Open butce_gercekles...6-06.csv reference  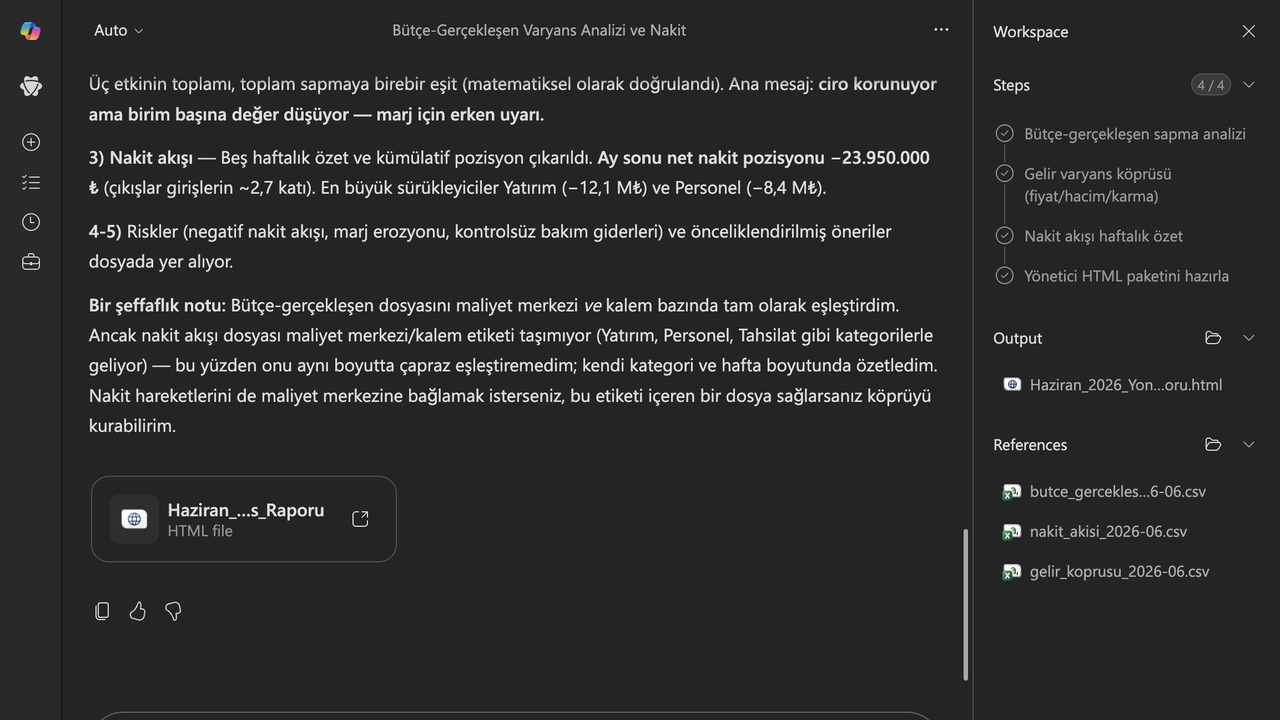[1118, 492]
